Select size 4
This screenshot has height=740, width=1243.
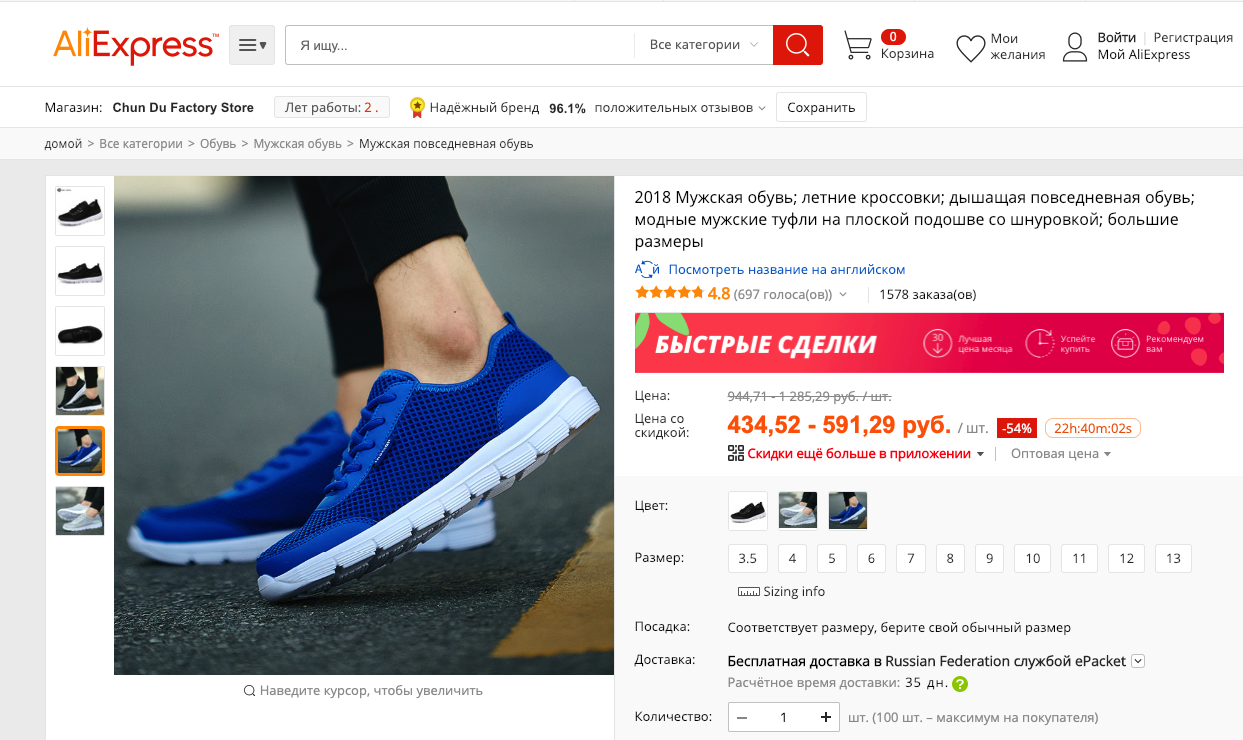[792, 558]
